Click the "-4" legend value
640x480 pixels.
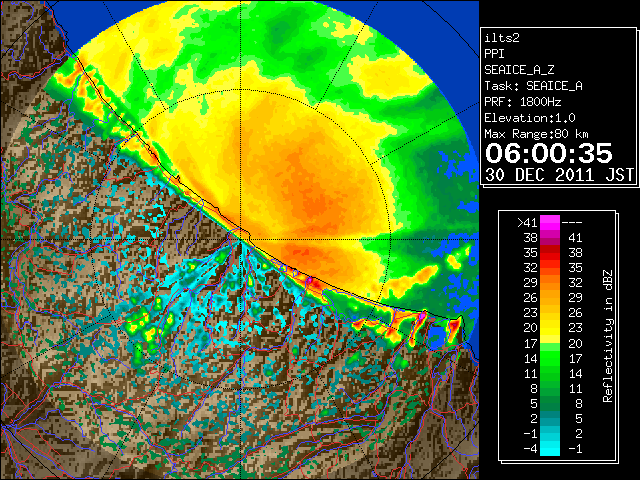coord(531,449)
